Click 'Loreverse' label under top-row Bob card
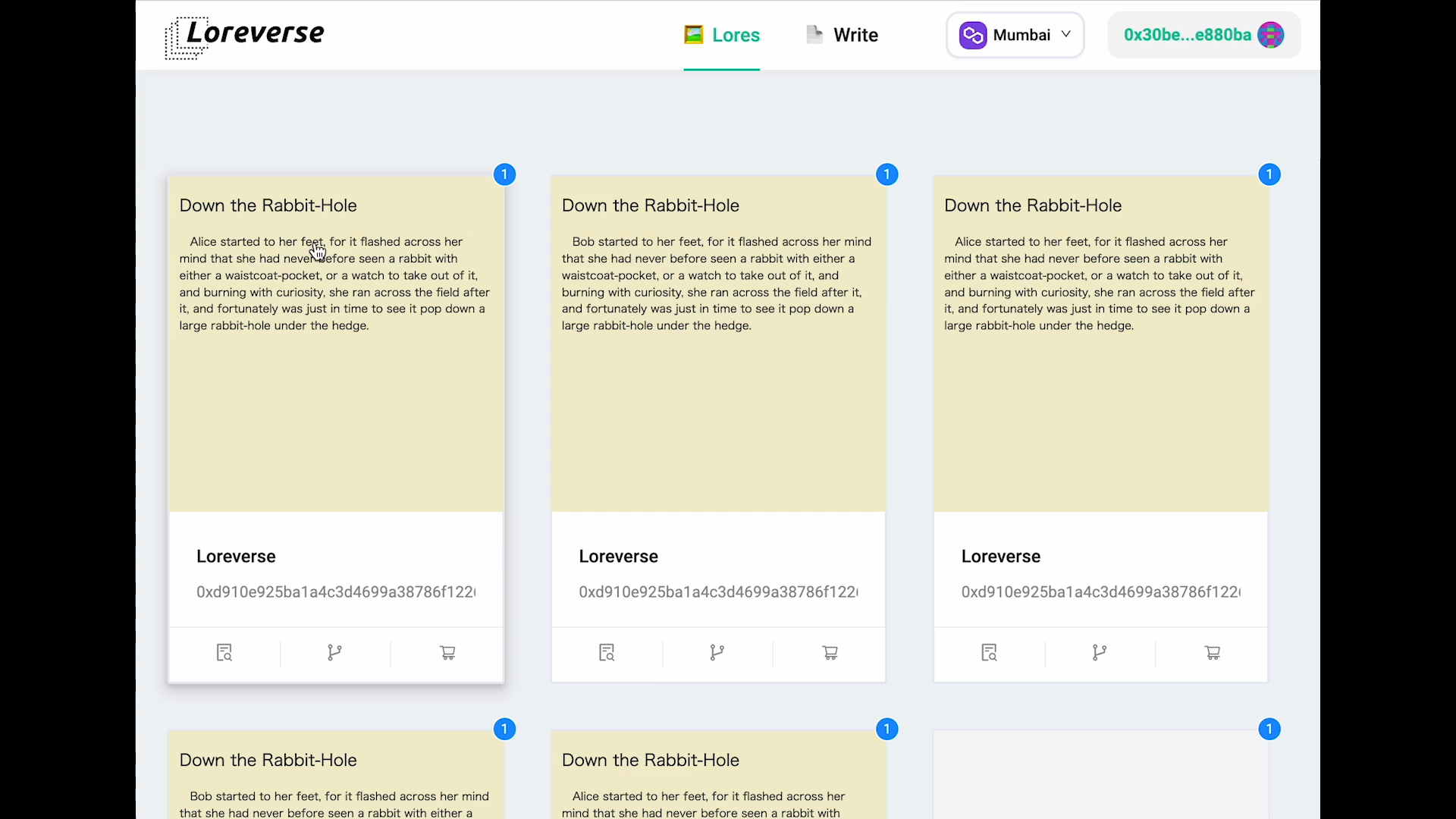This screenshot has height=819, width=1456. [618, 557]
